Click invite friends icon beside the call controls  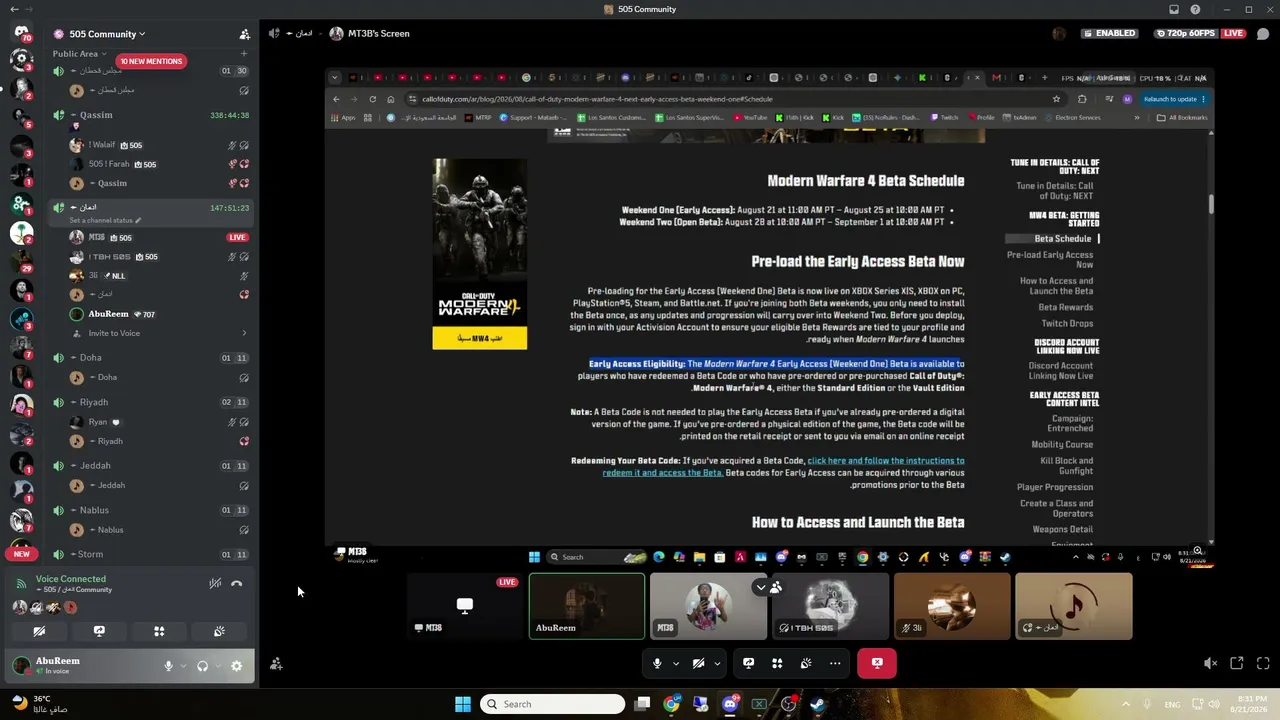[276, 664]
